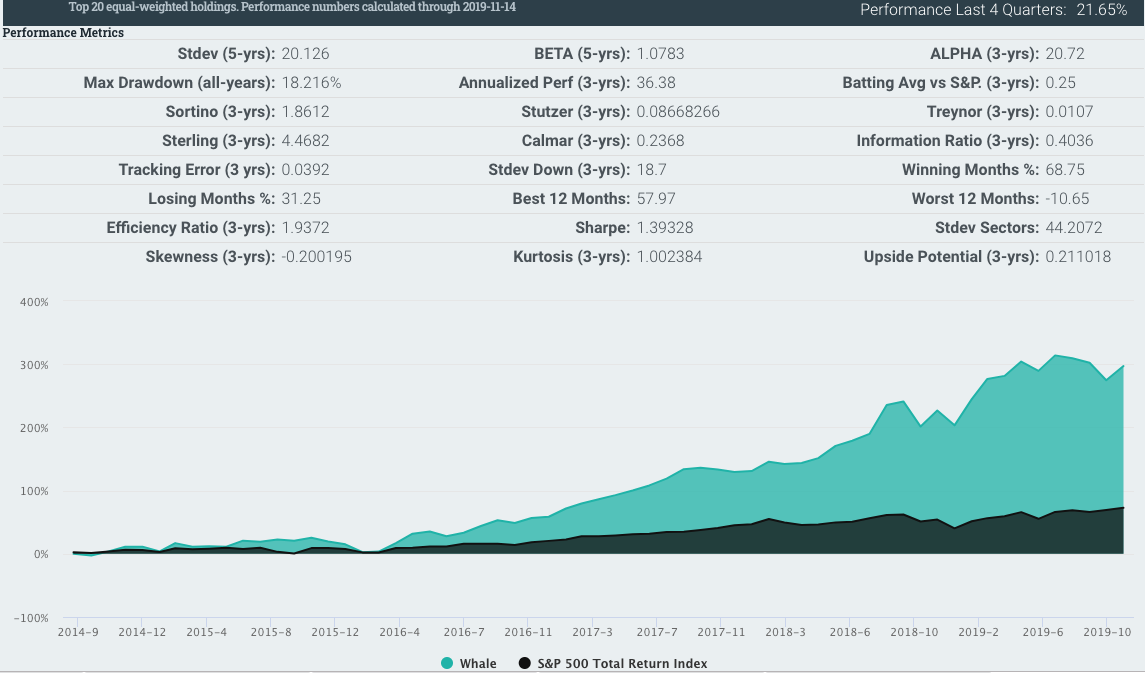Click the Sharpe metric label
The height and width of the screenshot is (673, 1145).
[x=602, y=228]
